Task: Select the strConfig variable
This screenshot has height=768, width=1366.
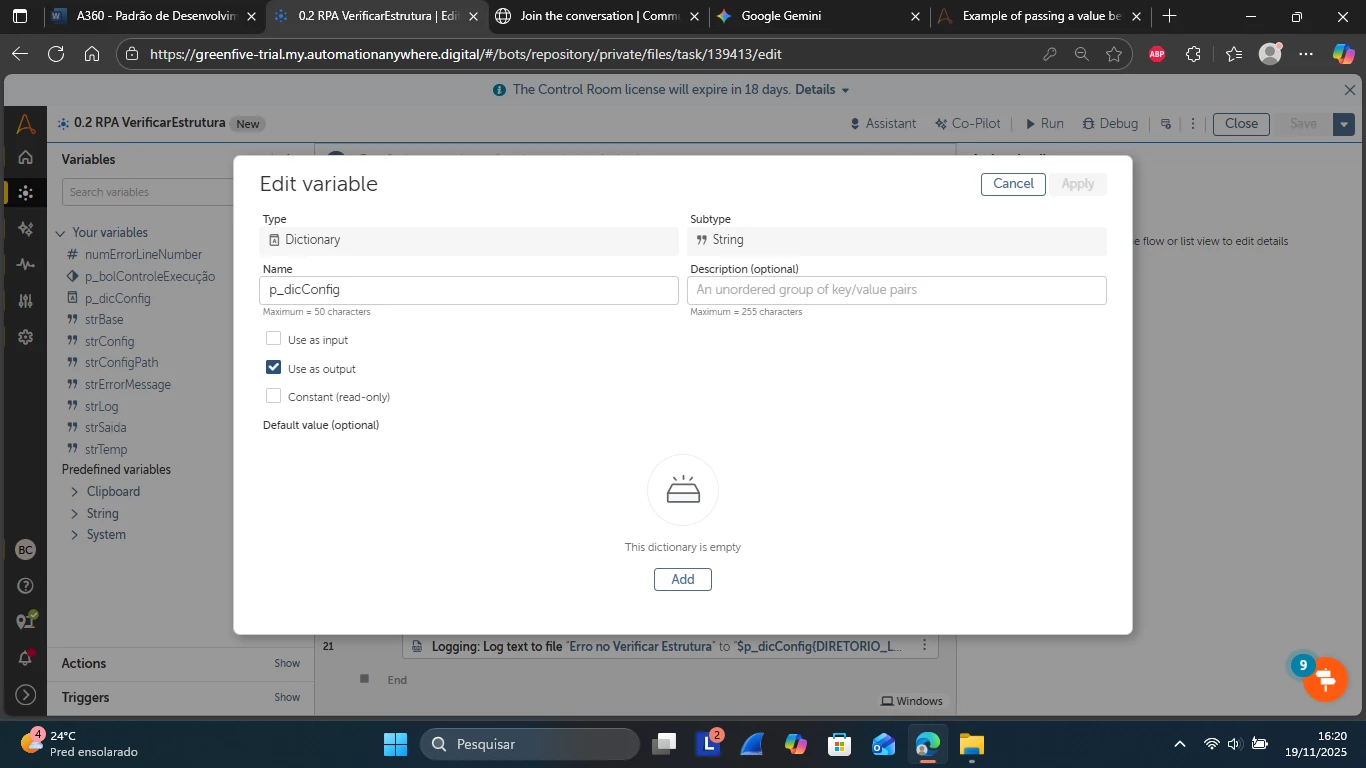Action: (109, 341)
